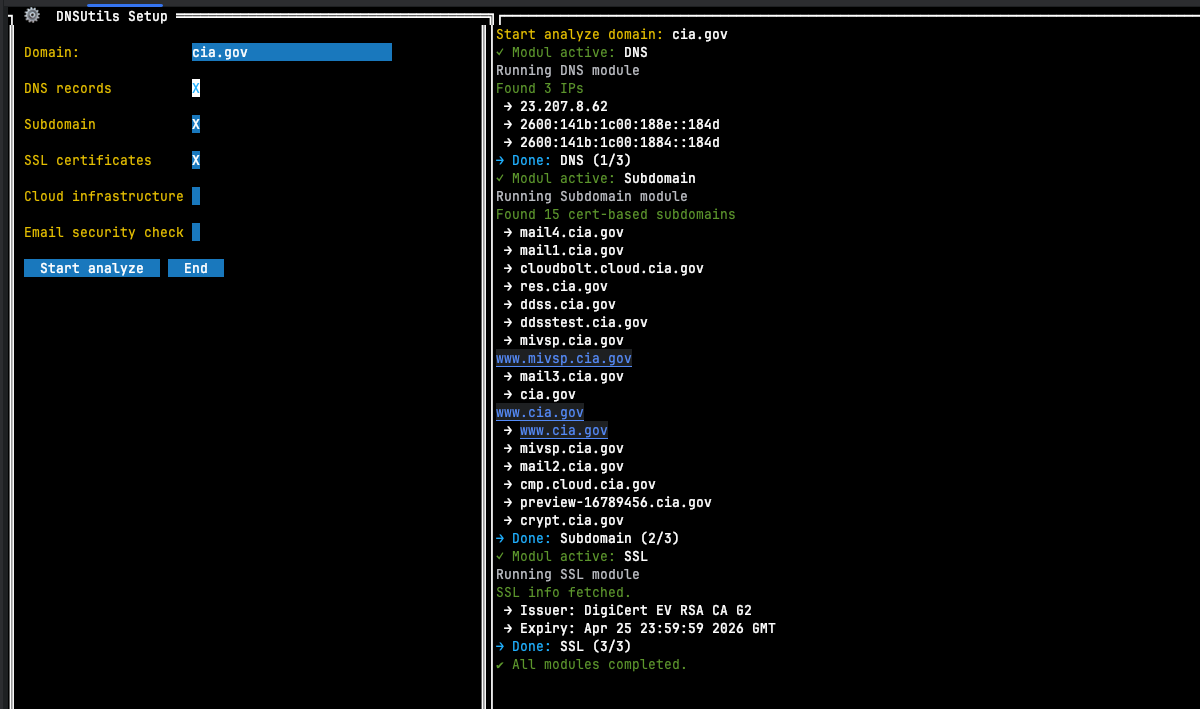Select the cloudbolt.cloud.cia.gov entry
The width and height of the screenshot is (1200, 709).
[x=612, y=268]
